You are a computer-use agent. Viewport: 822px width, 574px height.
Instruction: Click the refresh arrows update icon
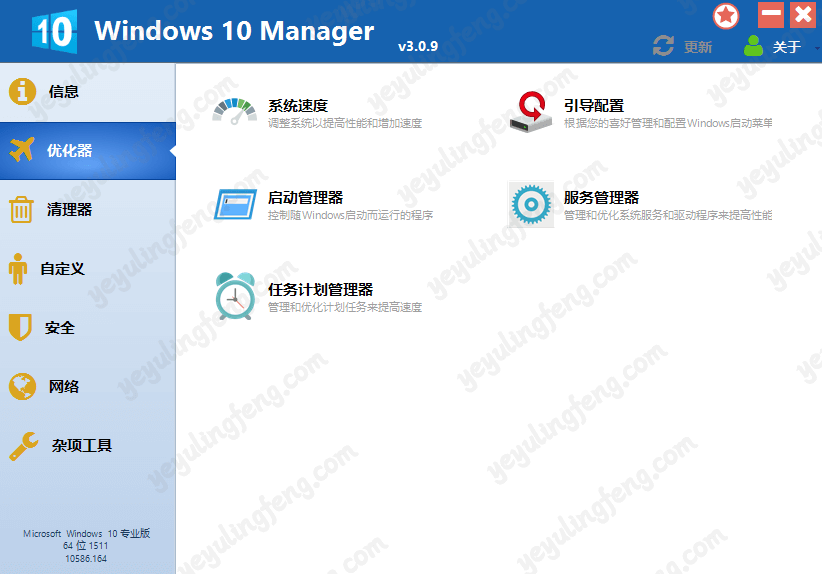663,46
